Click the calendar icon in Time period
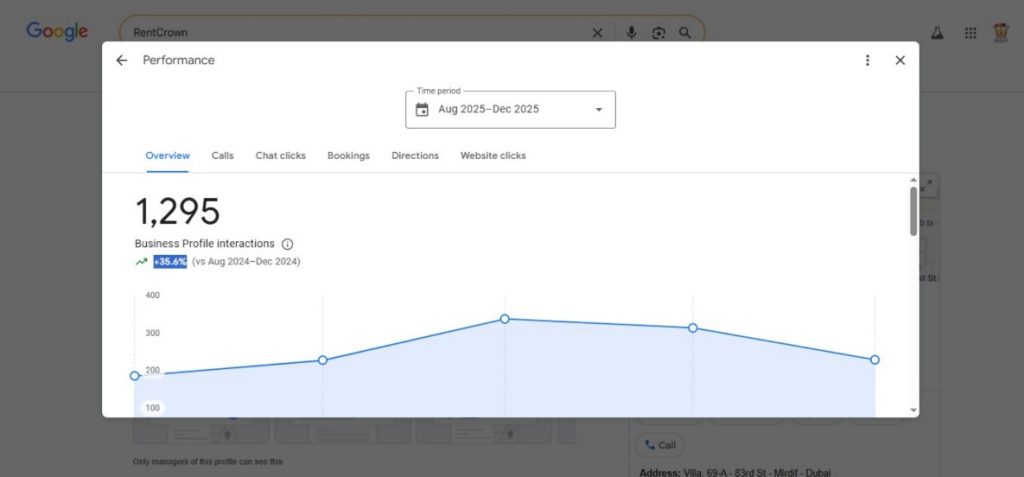The width and height of the screenshot is (1024, 477). point(422,110)
